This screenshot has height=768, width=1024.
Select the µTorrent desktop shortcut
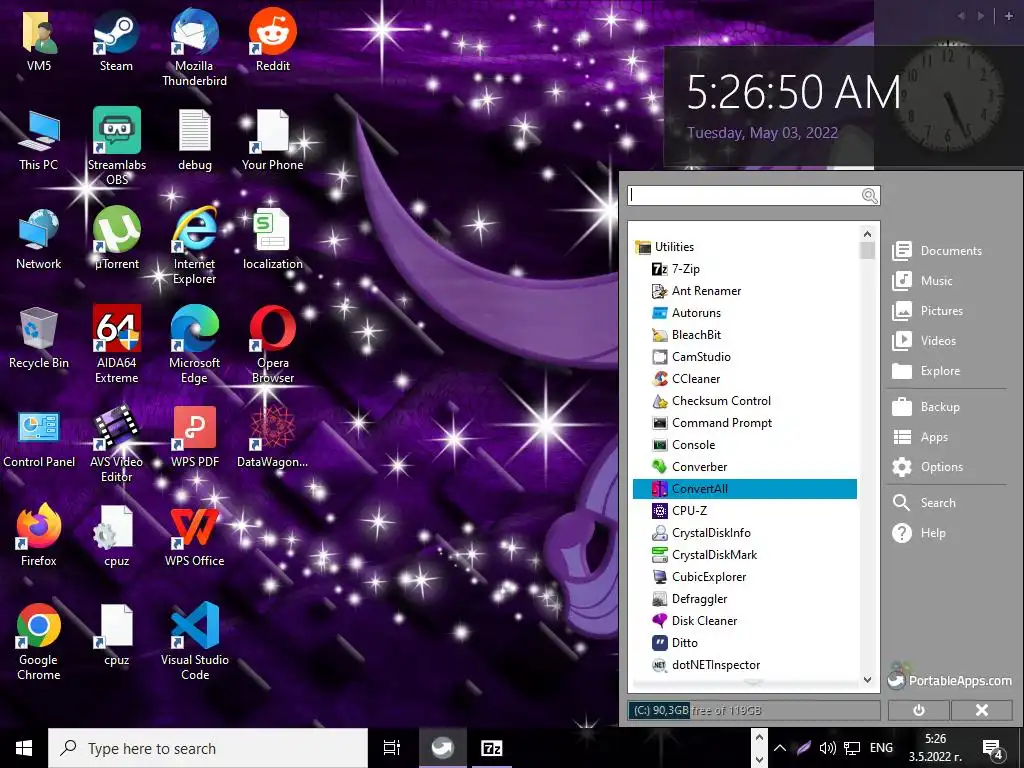pyautogui.click(x=117, y=238)
